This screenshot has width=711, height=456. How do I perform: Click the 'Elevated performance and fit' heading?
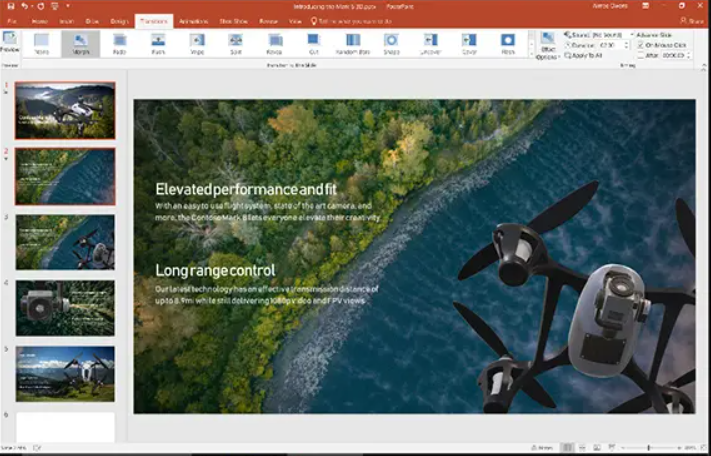click(246, 189)
